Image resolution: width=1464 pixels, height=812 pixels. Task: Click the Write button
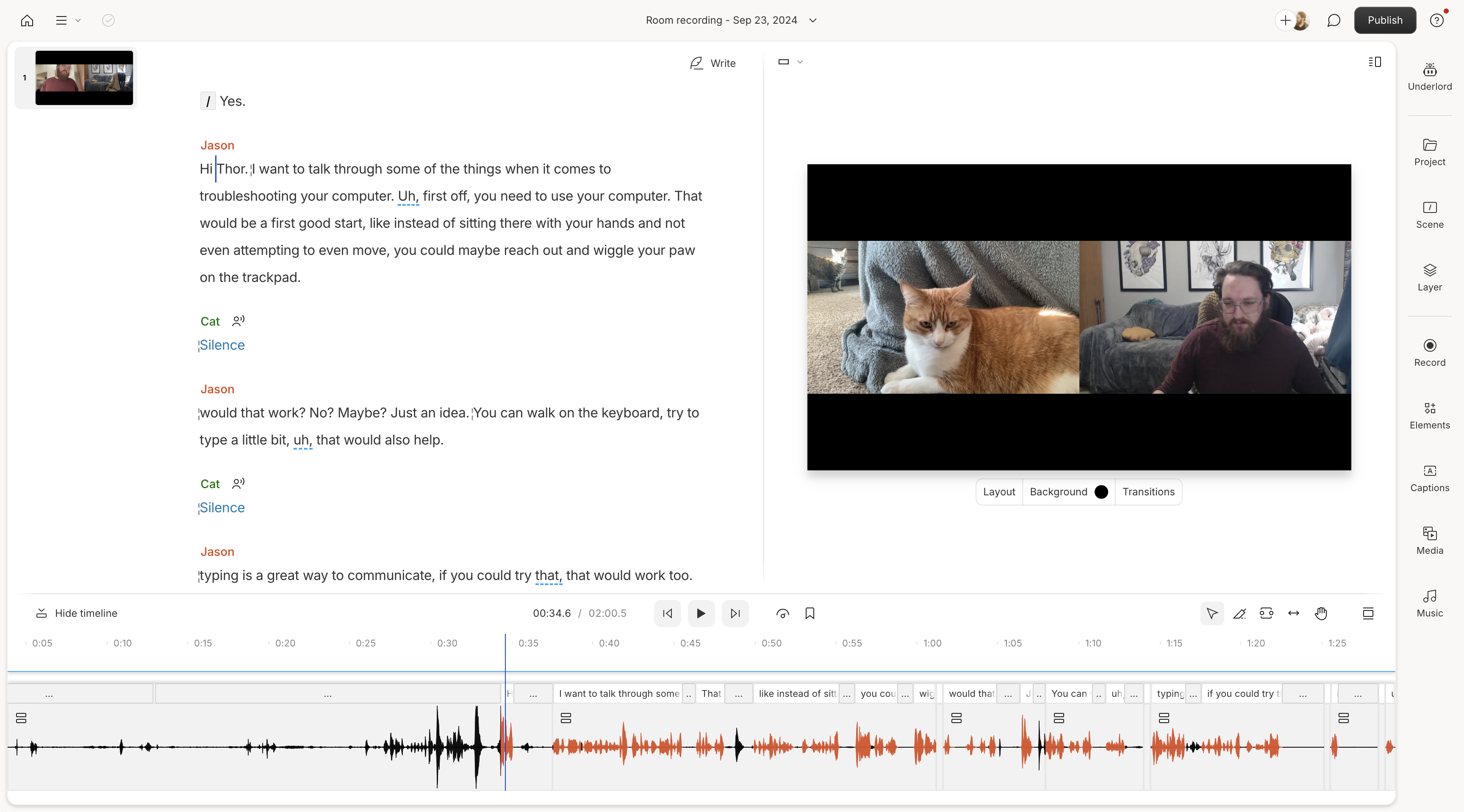pos(713,63)
